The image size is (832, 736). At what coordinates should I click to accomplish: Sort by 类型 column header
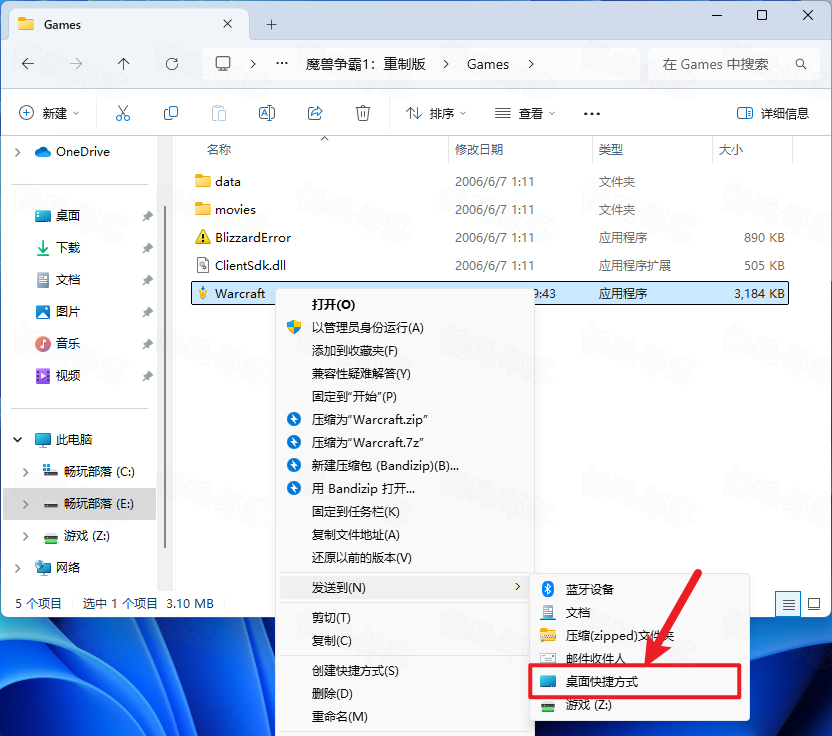[x=610, y=150]
